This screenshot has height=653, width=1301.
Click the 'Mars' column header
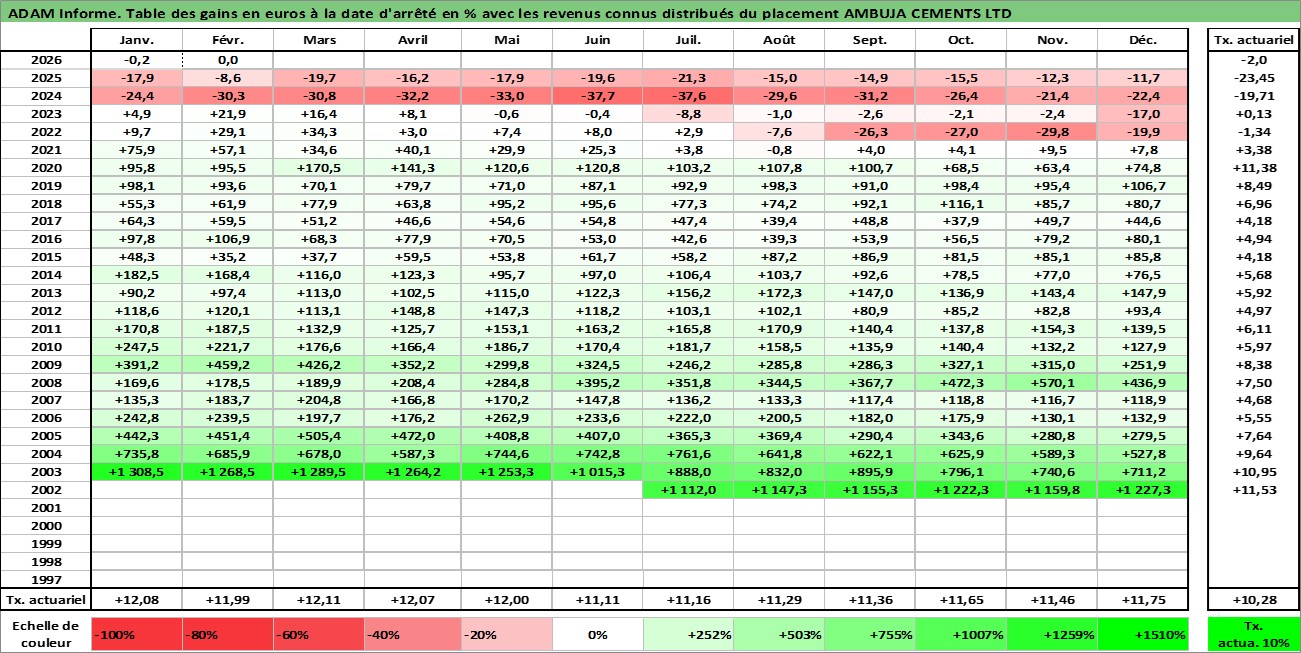[318, 40]
